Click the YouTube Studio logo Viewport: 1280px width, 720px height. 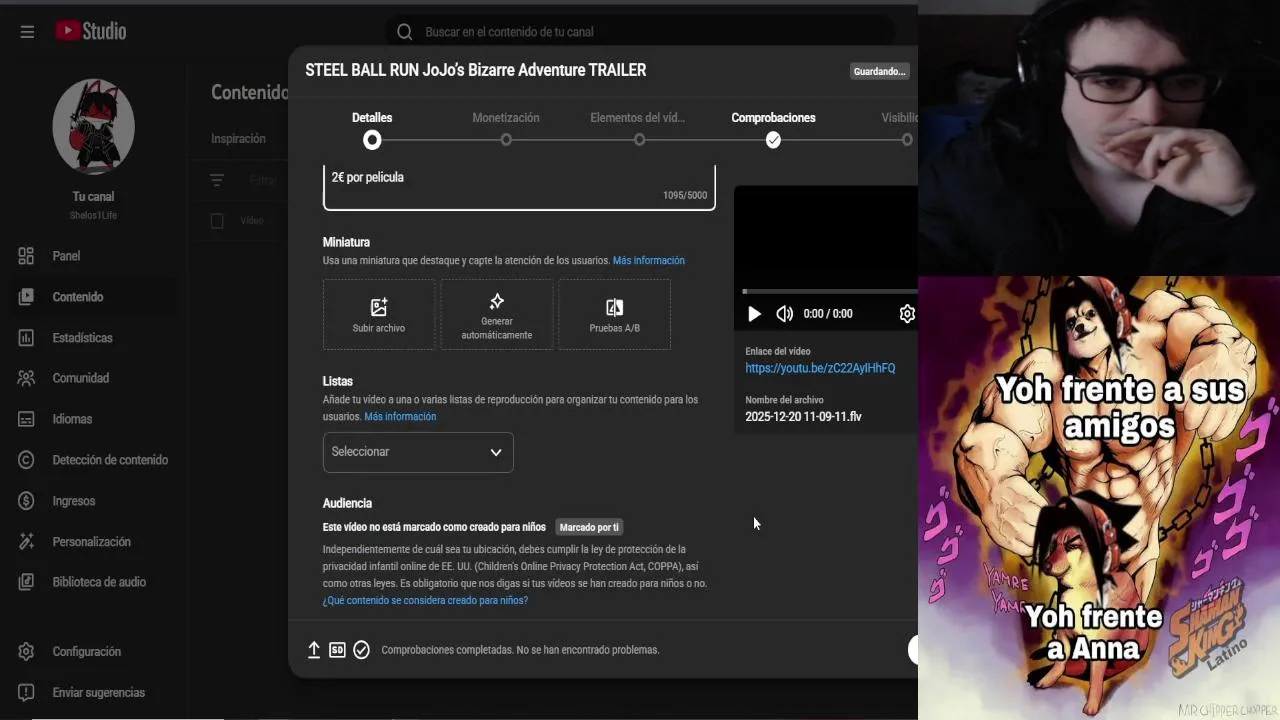click(x=91, y=31)
